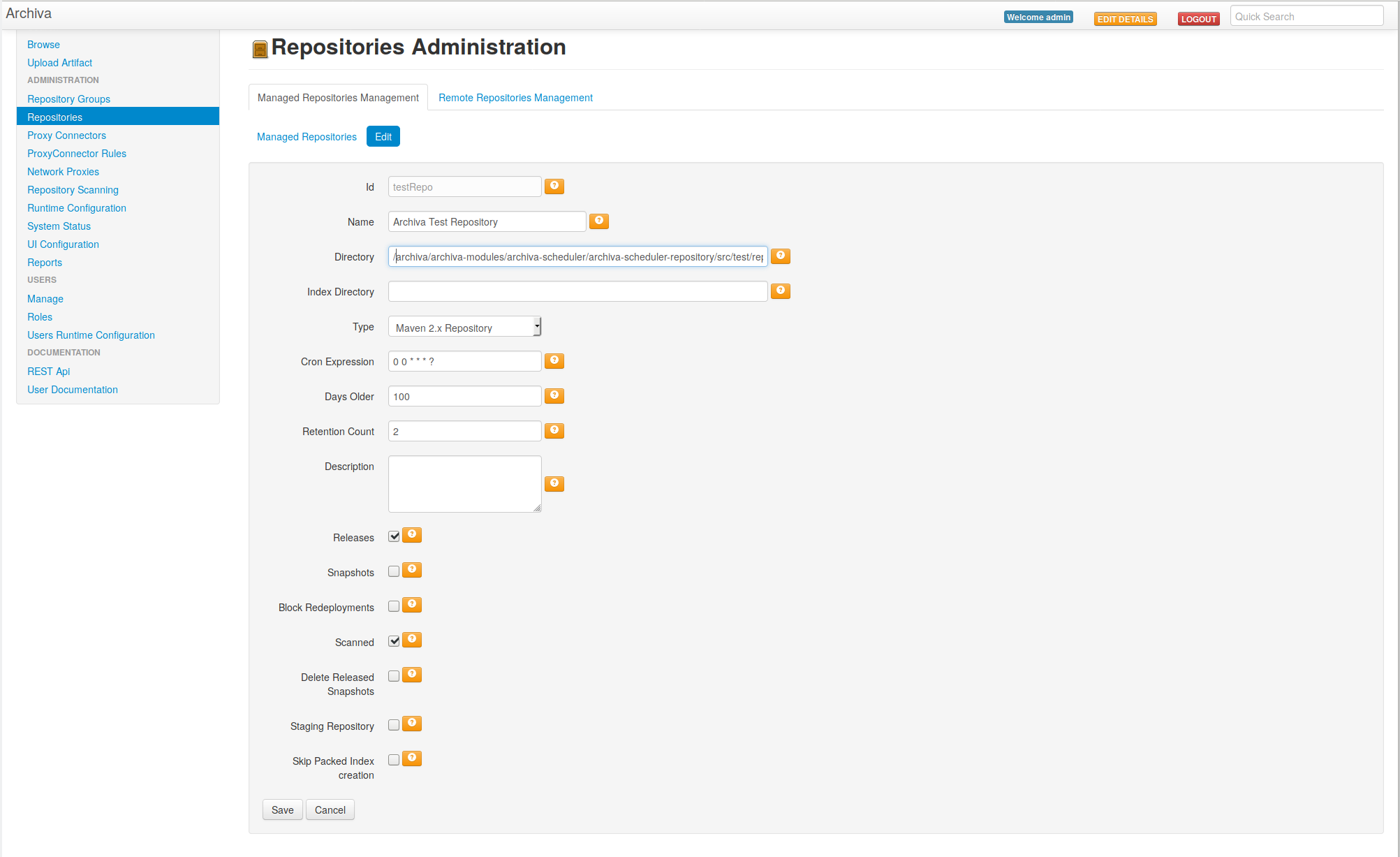Toggle Staging Repository checkbox
The image size is (1400, 857).
point(394,725)
